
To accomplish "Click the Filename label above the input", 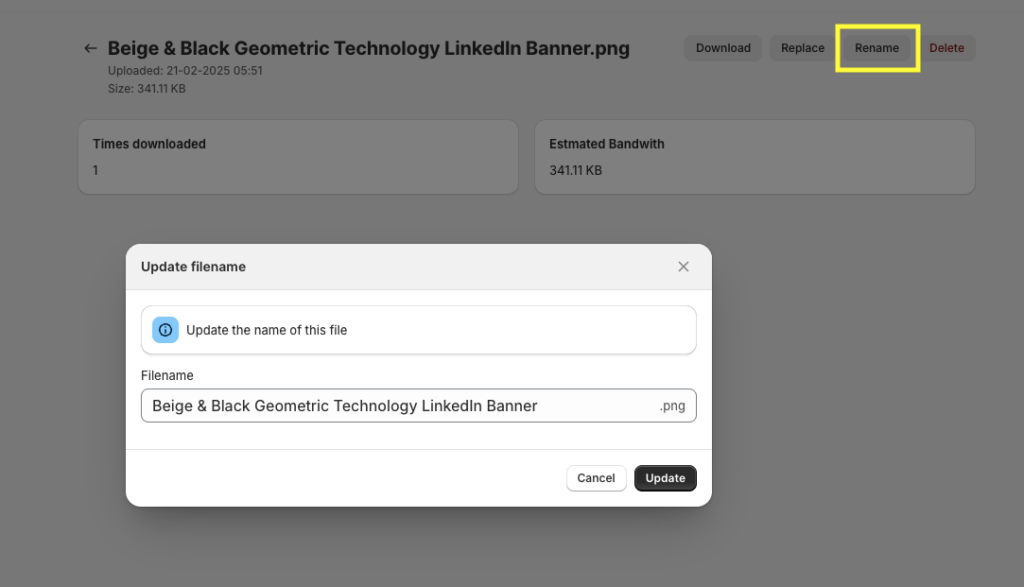I will point(167,375).
